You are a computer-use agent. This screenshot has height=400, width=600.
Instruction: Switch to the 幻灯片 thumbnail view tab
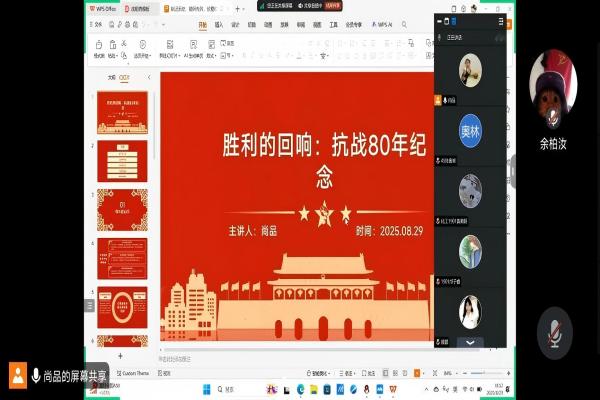(125, 76)
